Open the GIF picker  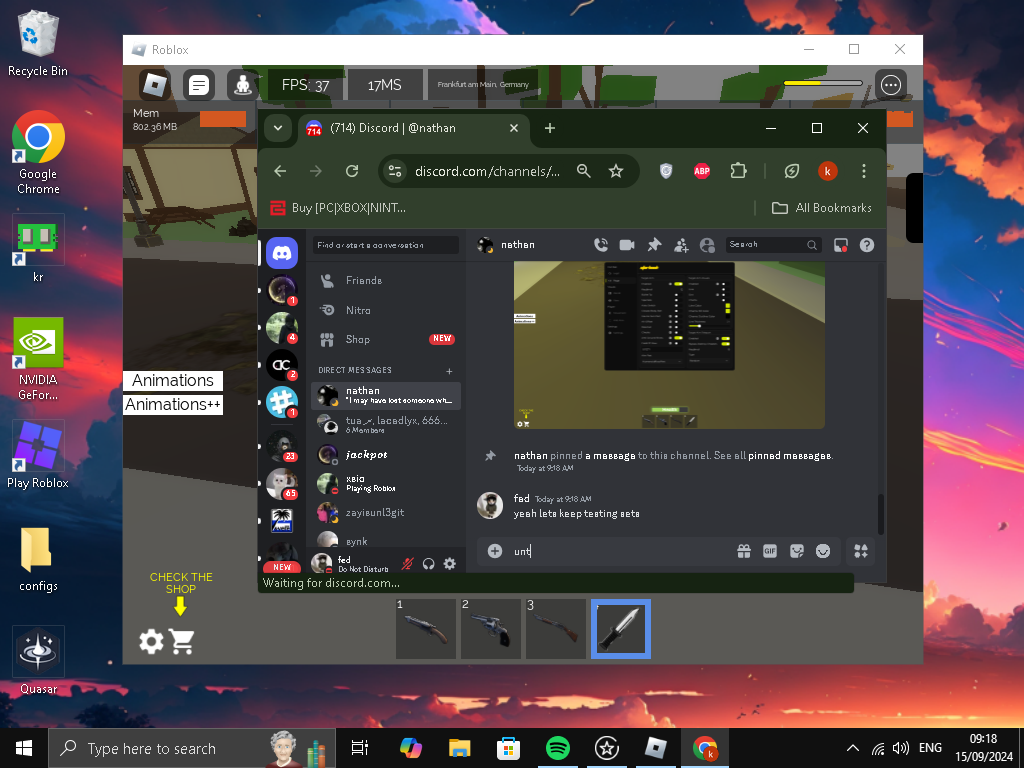coord(770,551)
